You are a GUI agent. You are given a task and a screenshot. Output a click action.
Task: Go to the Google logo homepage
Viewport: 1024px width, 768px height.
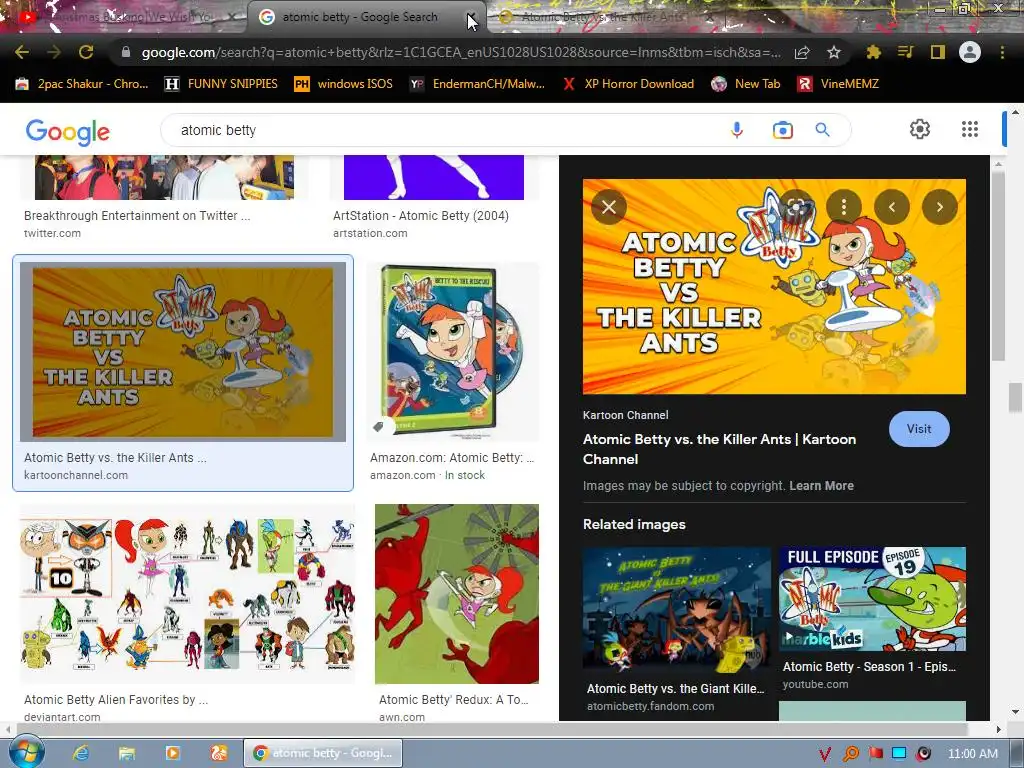[68, 131]
